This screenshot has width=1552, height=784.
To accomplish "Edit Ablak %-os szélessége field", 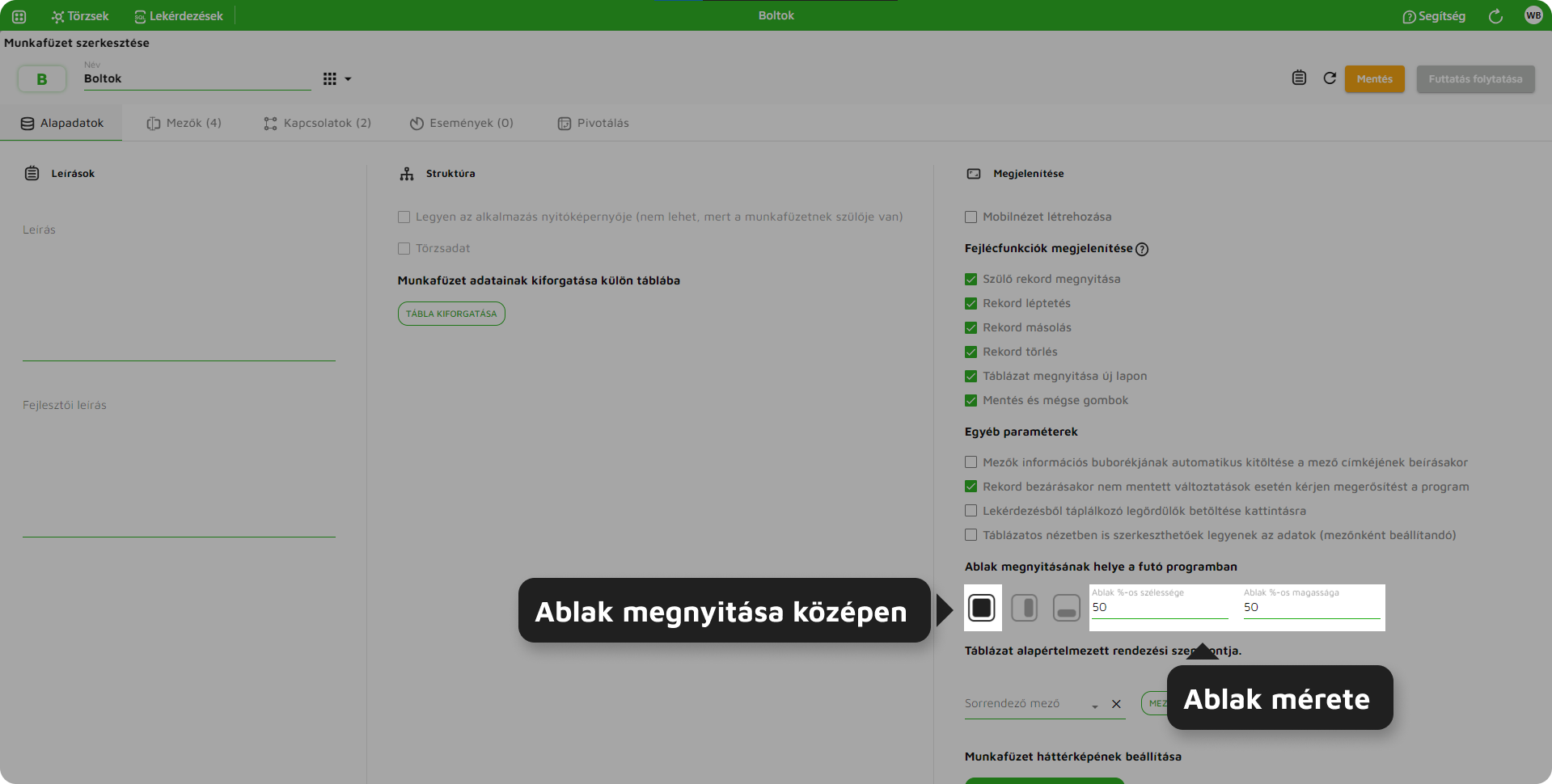I will coord(1160,604).
